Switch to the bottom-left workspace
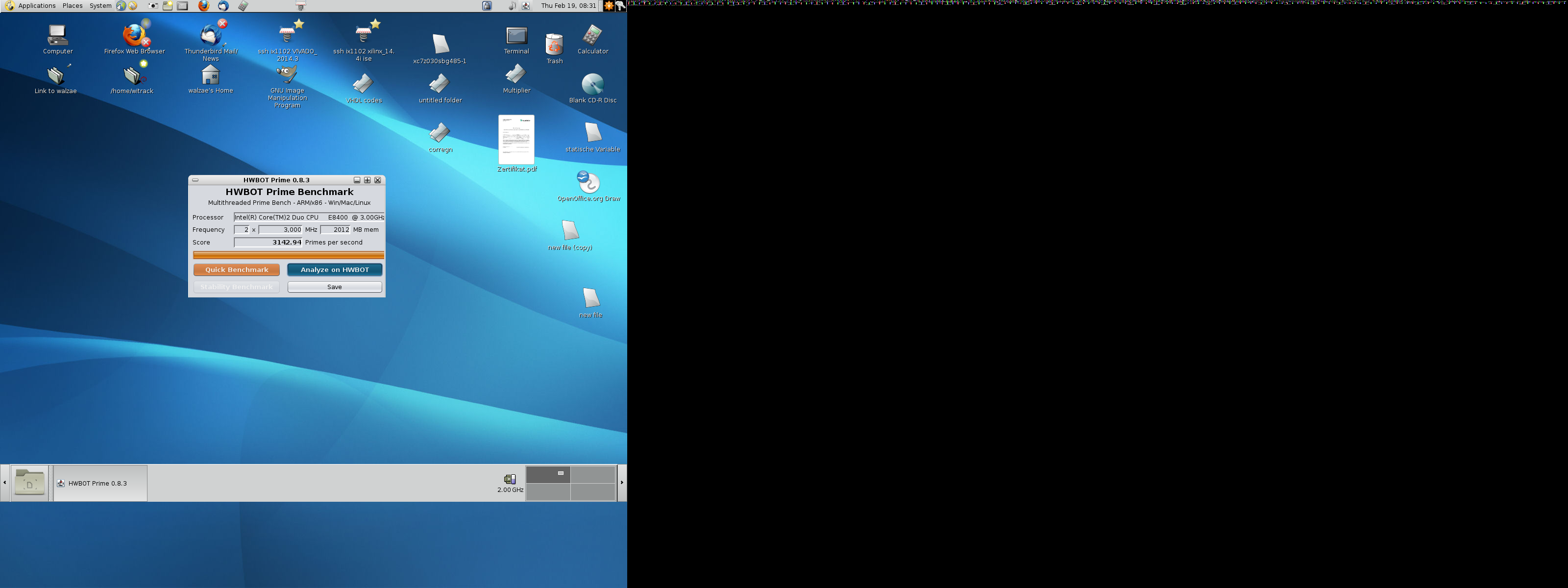The image size is (1568, 588). (548, 492)
